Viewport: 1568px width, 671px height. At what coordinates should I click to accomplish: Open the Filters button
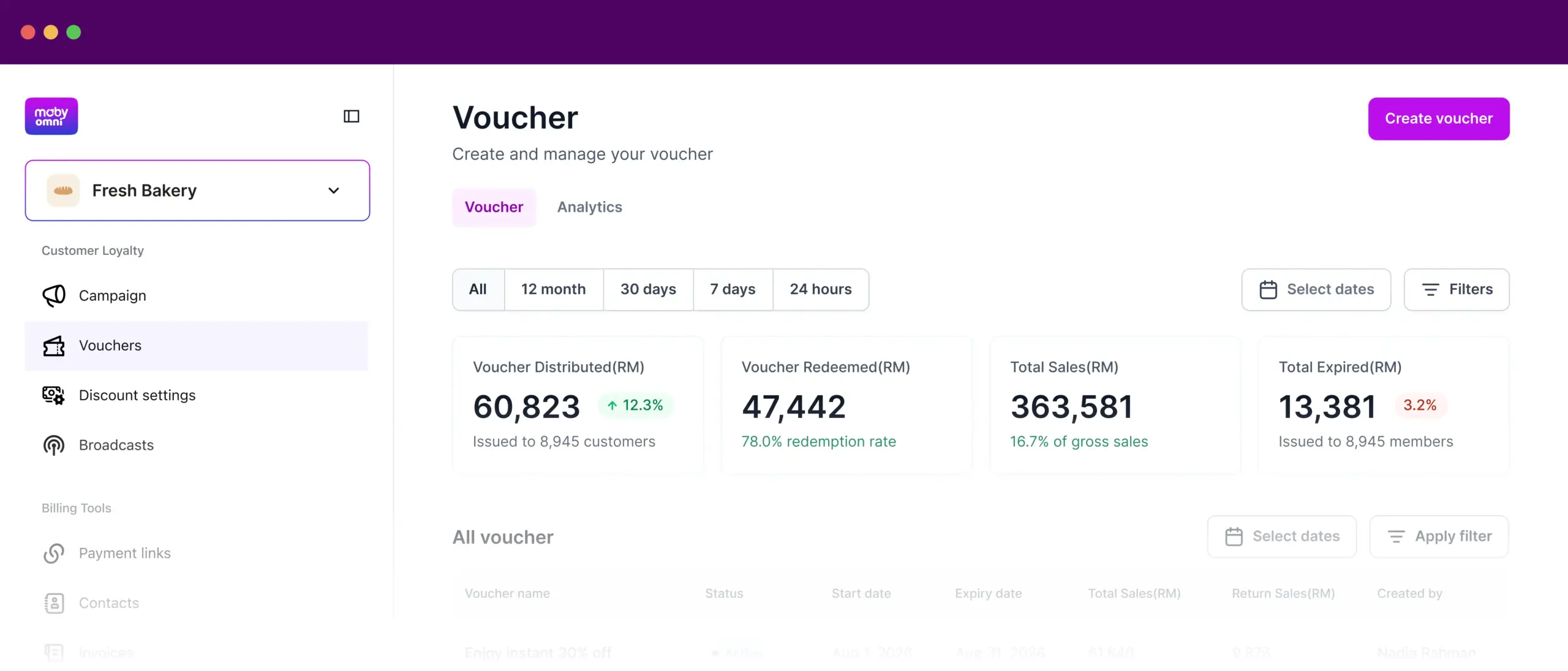click(x=1457, y=289)
